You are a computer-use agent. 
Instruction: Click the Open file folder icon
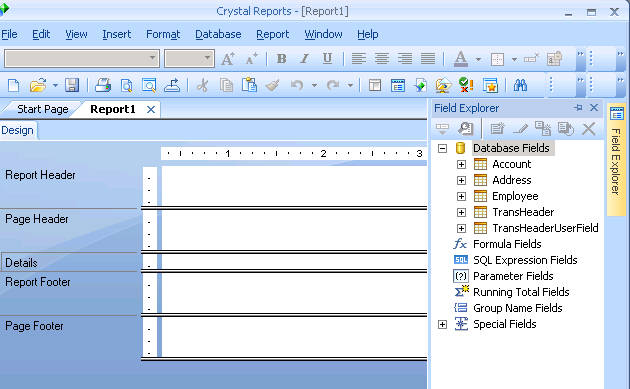coord(38,85)
